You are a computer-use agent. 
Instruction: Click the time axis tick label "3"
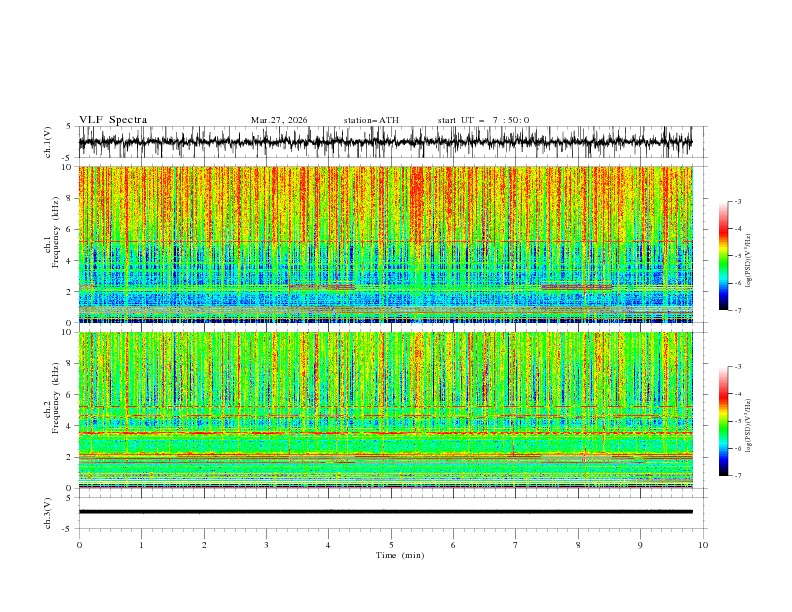(267, 545)
